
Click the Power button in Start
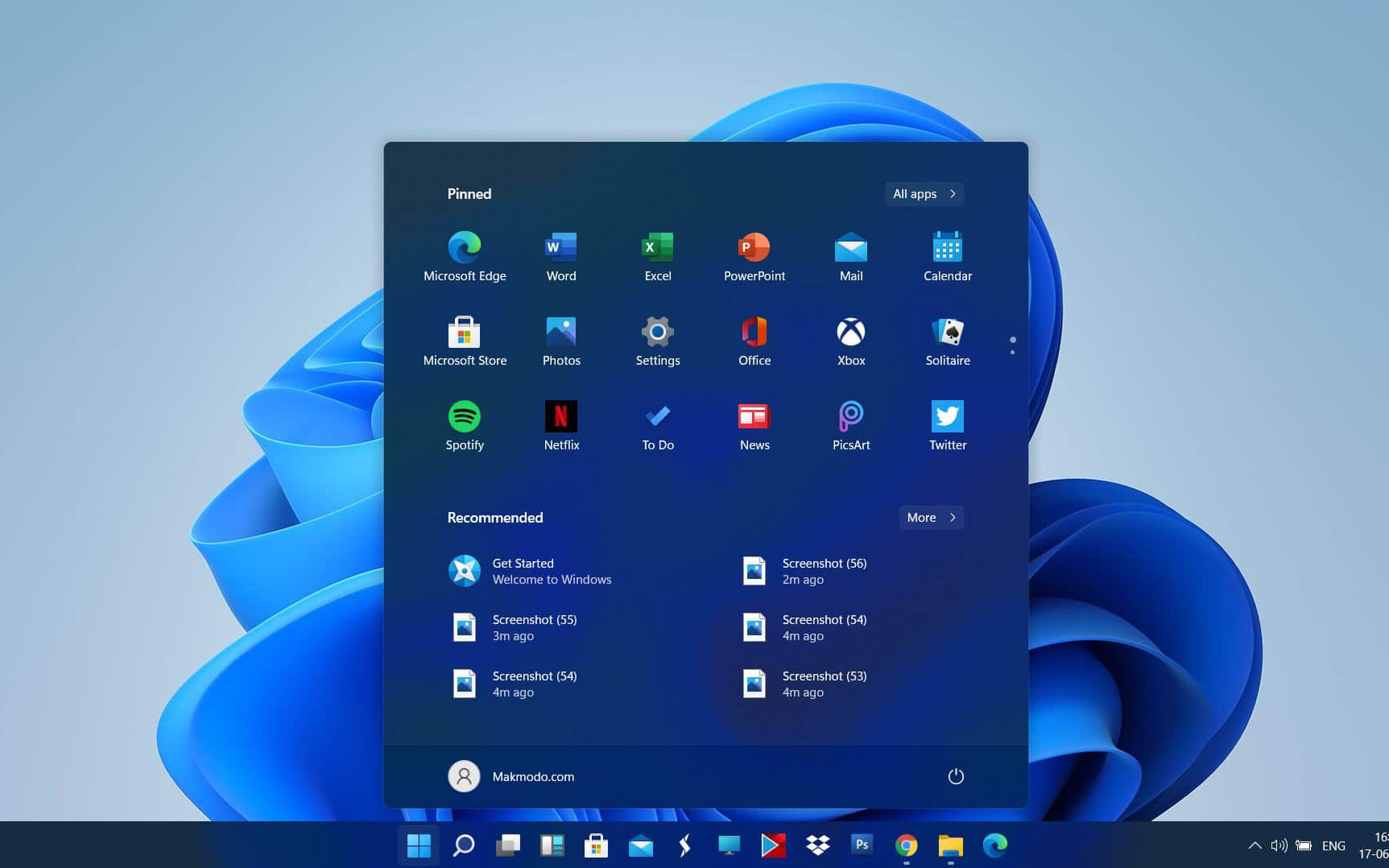(x=956, y=776)
